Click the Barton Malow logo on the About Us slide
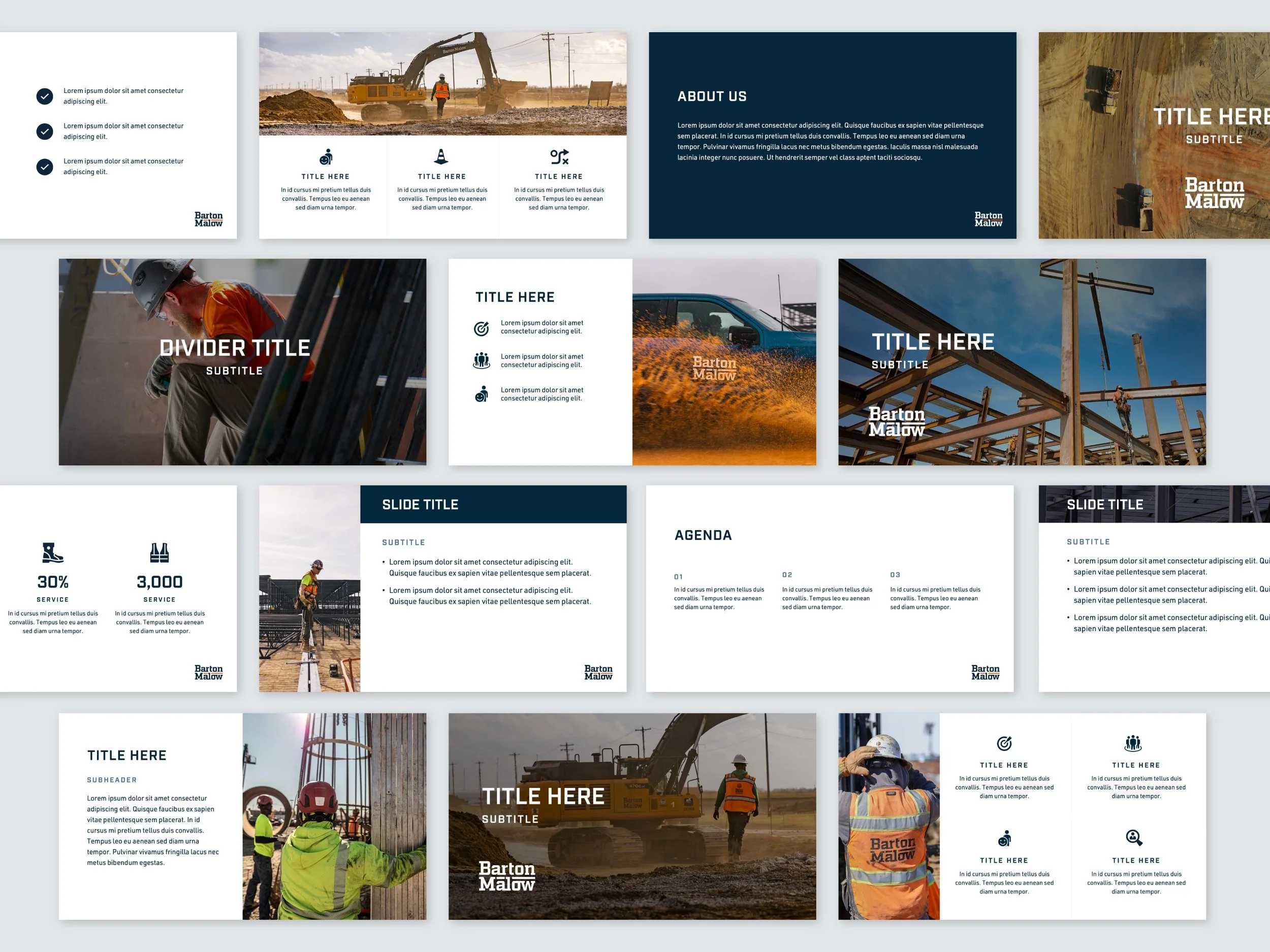This screenshot has height=952, width=1270. click(x=988, y=219)
